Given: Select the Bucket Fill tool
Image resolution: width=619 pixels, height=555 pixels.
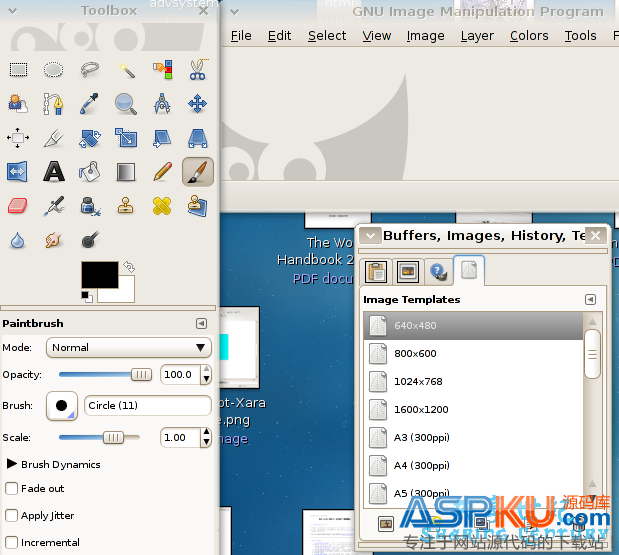Looking at the screenshot, I should 90,172.
